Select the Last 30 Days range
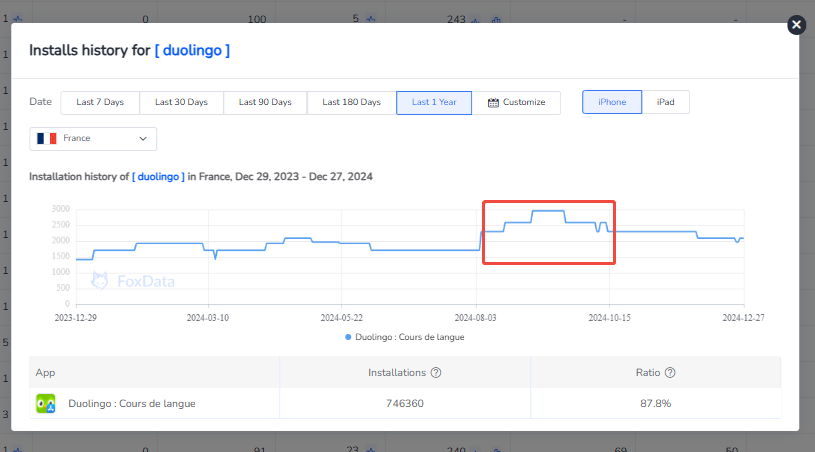 [x=181, y=102]
